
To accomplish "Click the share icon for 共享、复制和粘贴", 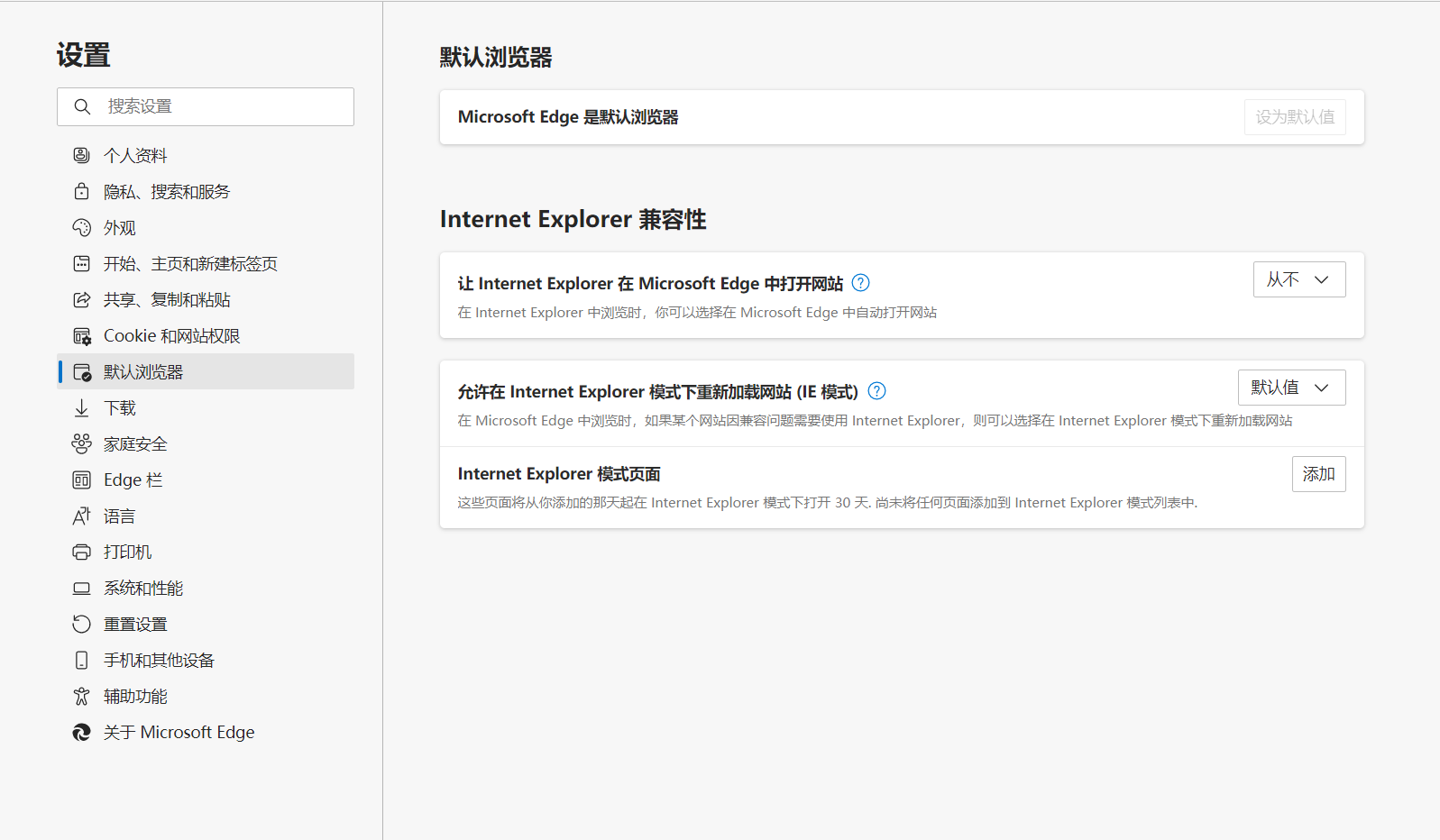I will [x=81, y=299].
